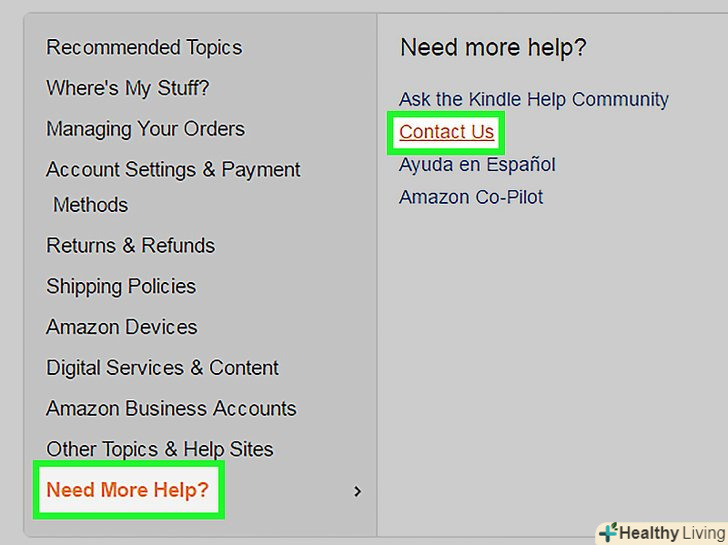
Task: Open Amazon Business Accounts topic
Action: 171,409
